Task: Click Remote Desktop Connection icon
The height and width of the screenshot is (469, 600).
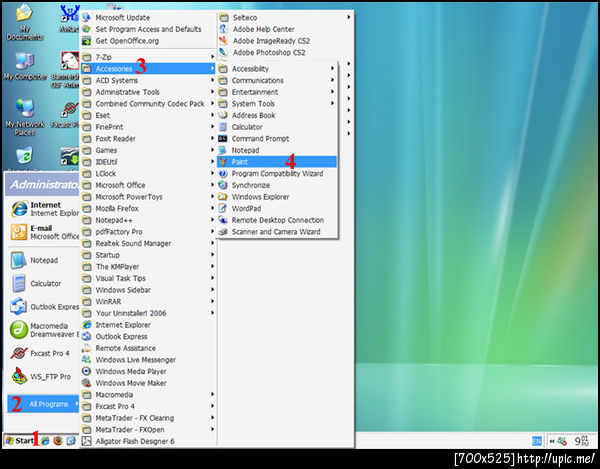Action: (223, 220)
